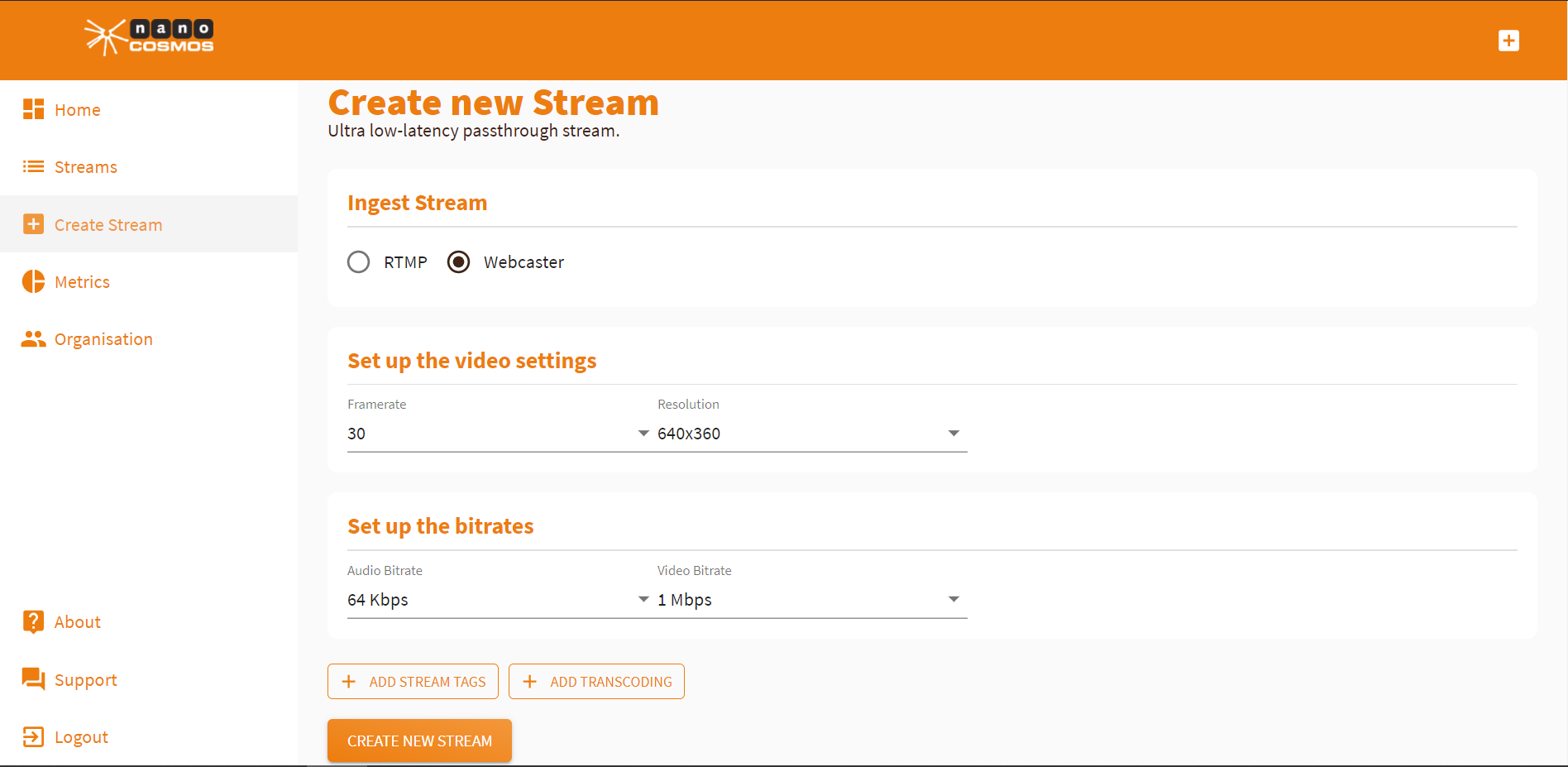Click the Streams list icon

point(33,166)
